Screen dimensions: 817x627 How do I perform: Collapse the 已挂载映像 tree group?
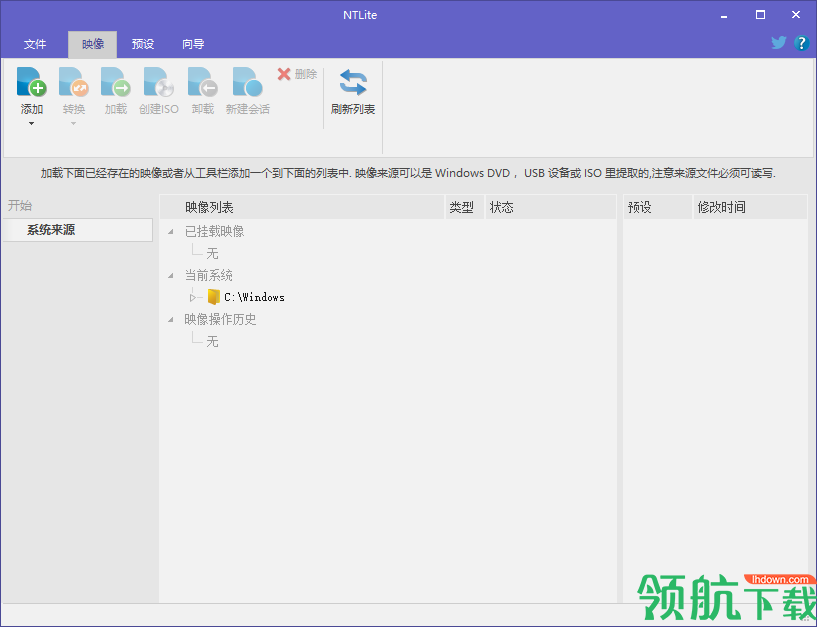[x=170, y=231]
